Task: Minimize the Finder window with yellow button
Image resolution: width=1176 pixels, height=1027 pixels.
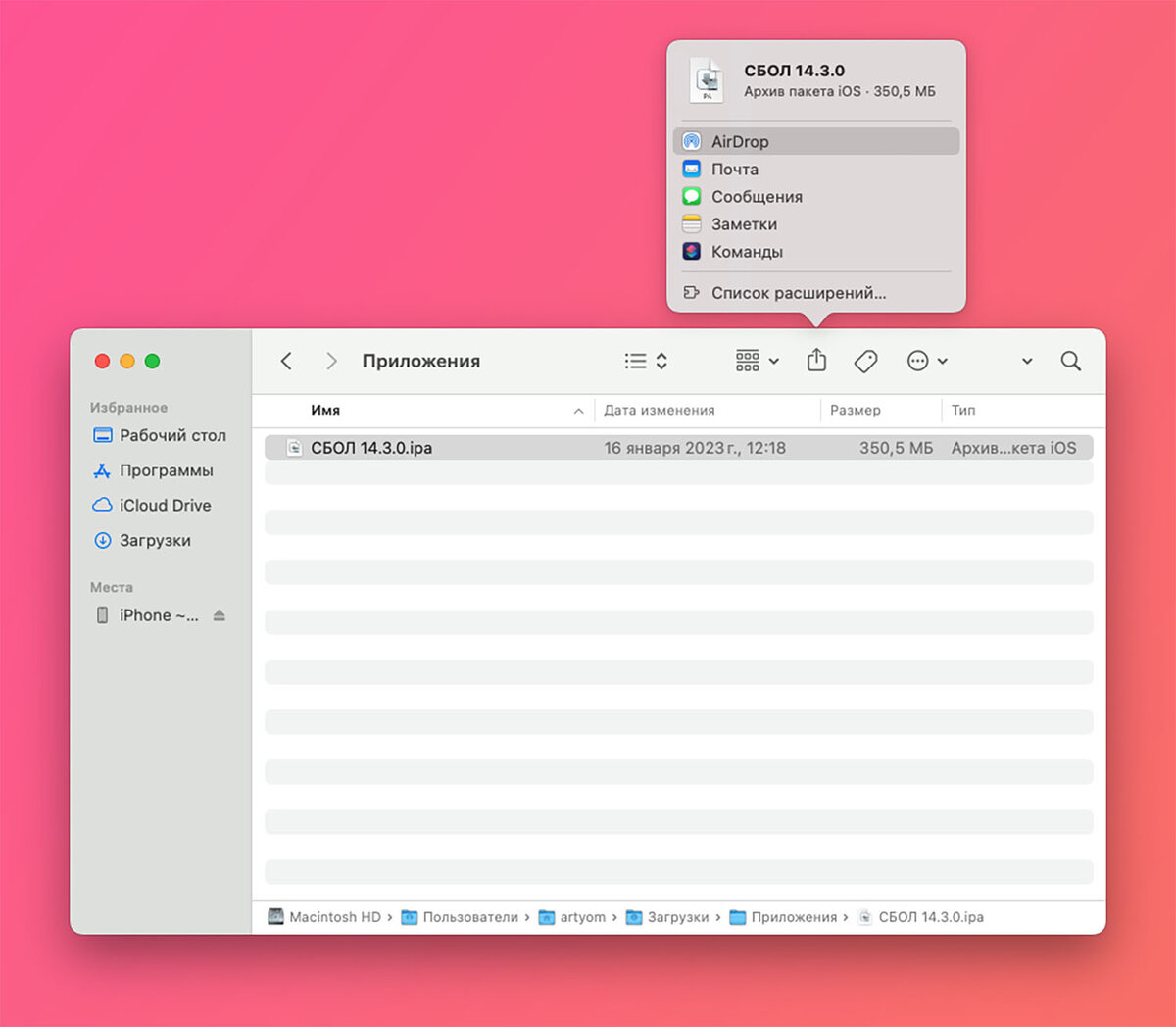Action: click(x=126, y=361)
